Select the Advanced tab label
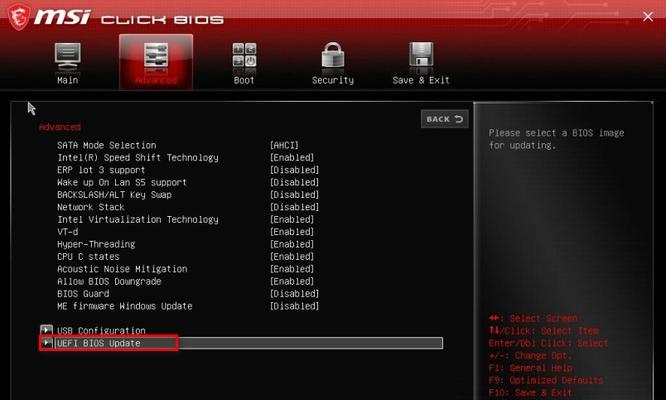This screenshot has height=400, width=666. pyautogui.click(x=156, y=80)
